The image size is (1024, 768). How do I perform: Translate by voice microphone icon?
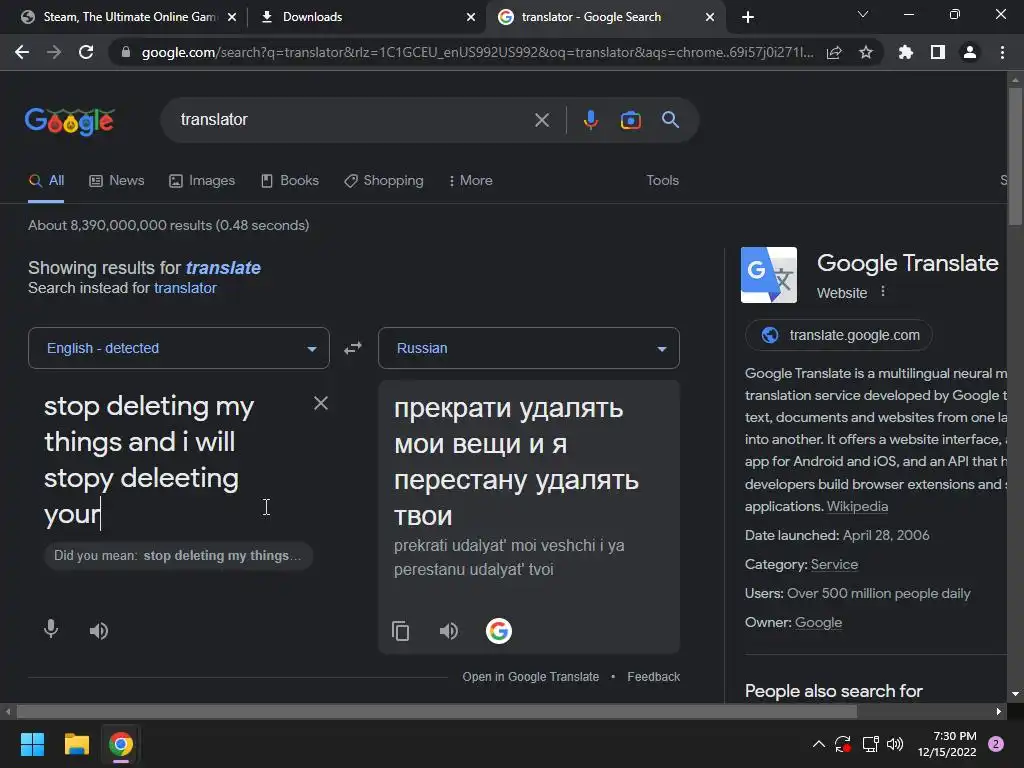pos(51,629)
